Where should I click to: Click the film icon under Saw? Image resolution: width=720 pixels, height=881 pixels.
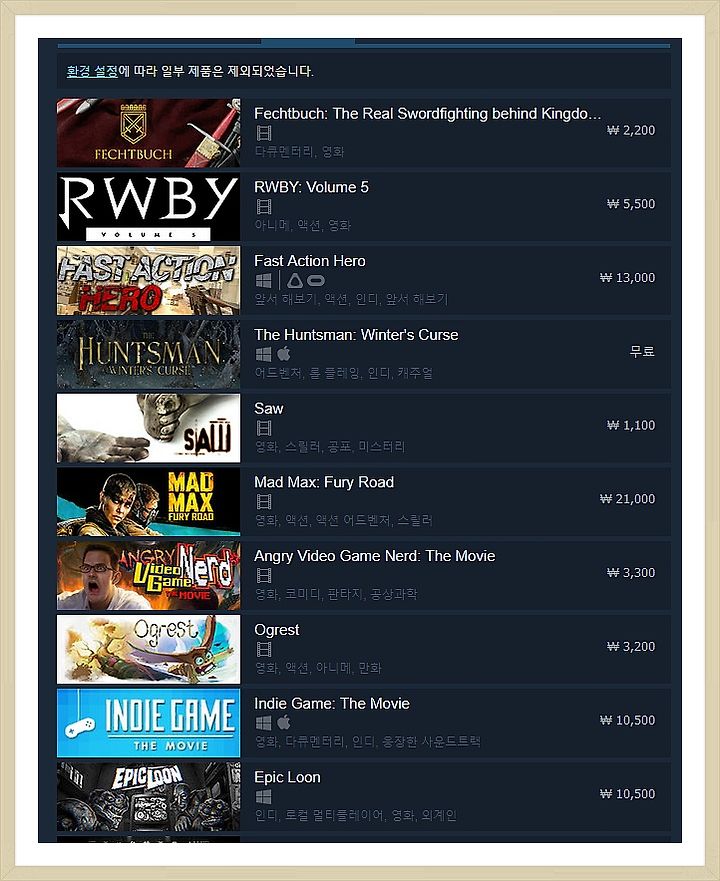tap(264, 428)
